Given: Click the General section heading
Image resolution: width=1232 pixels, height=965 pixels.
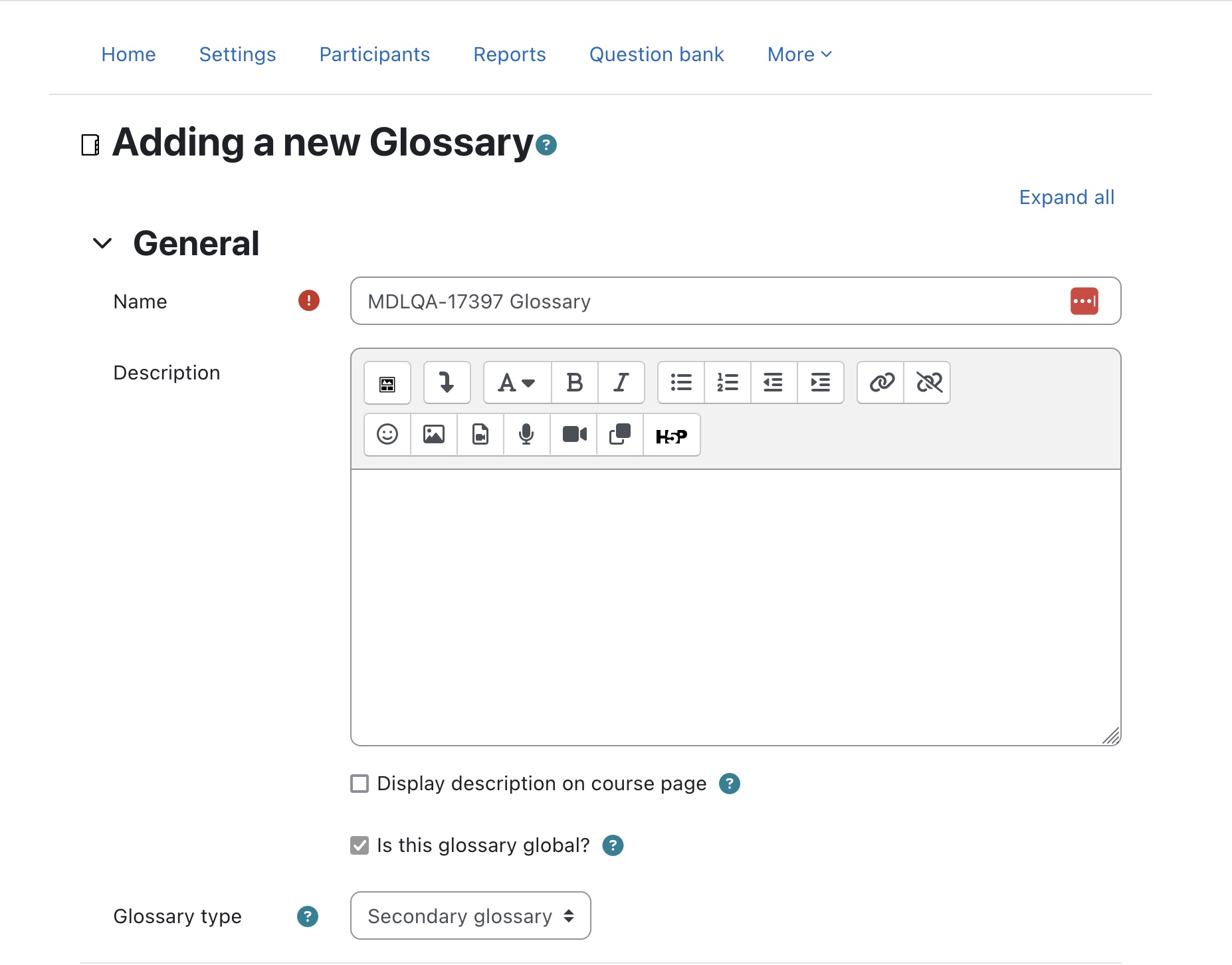Looking at the screenshot, I should click(x=196, y=243).
